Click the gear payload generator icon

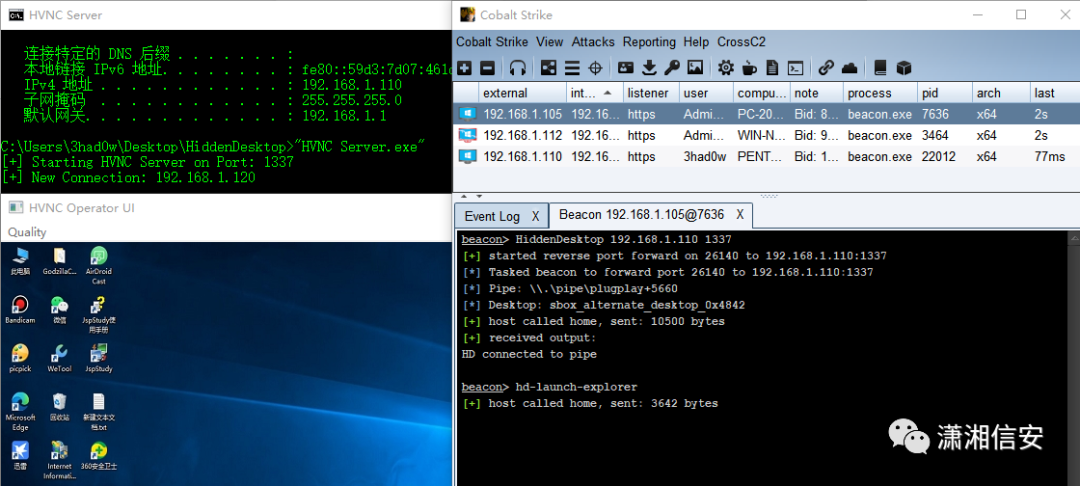click(x=725, y=67)
